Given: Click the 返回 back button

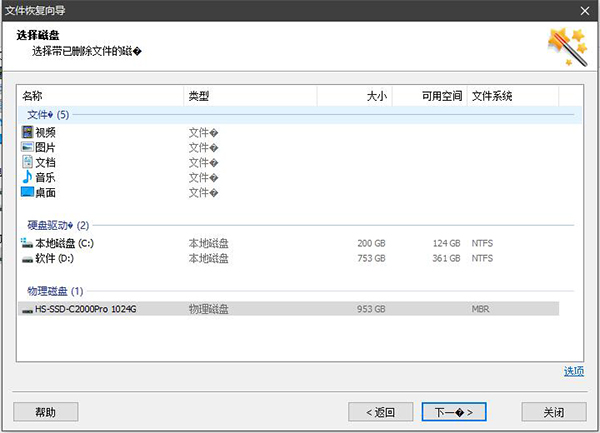Looking at the screenshot, I should click(380, 412).
